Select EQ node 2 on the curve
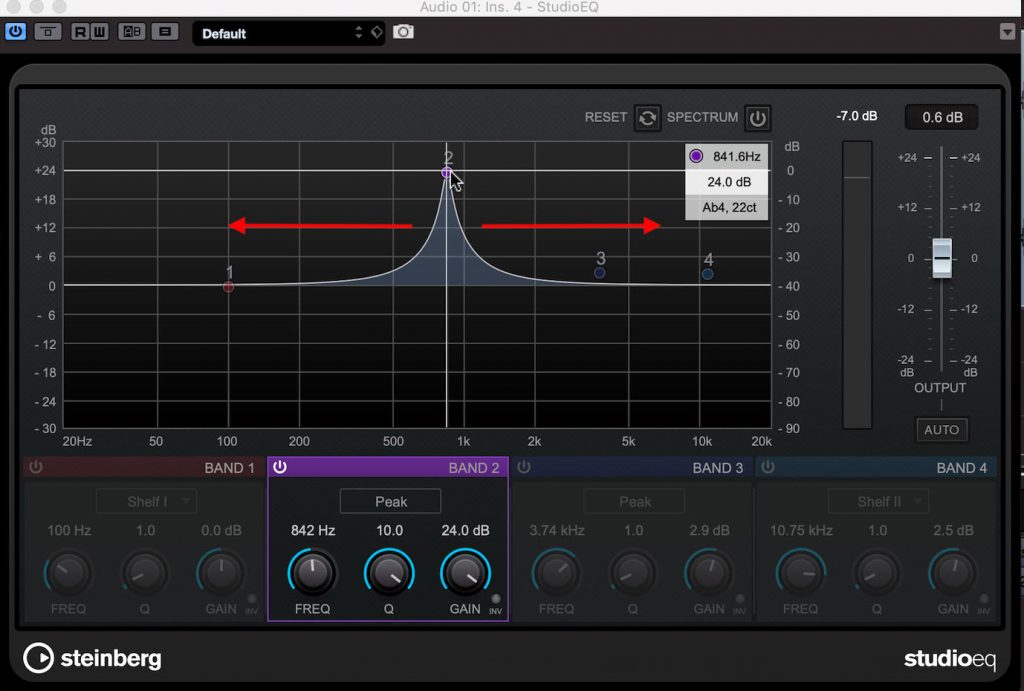 coord(445,172)
